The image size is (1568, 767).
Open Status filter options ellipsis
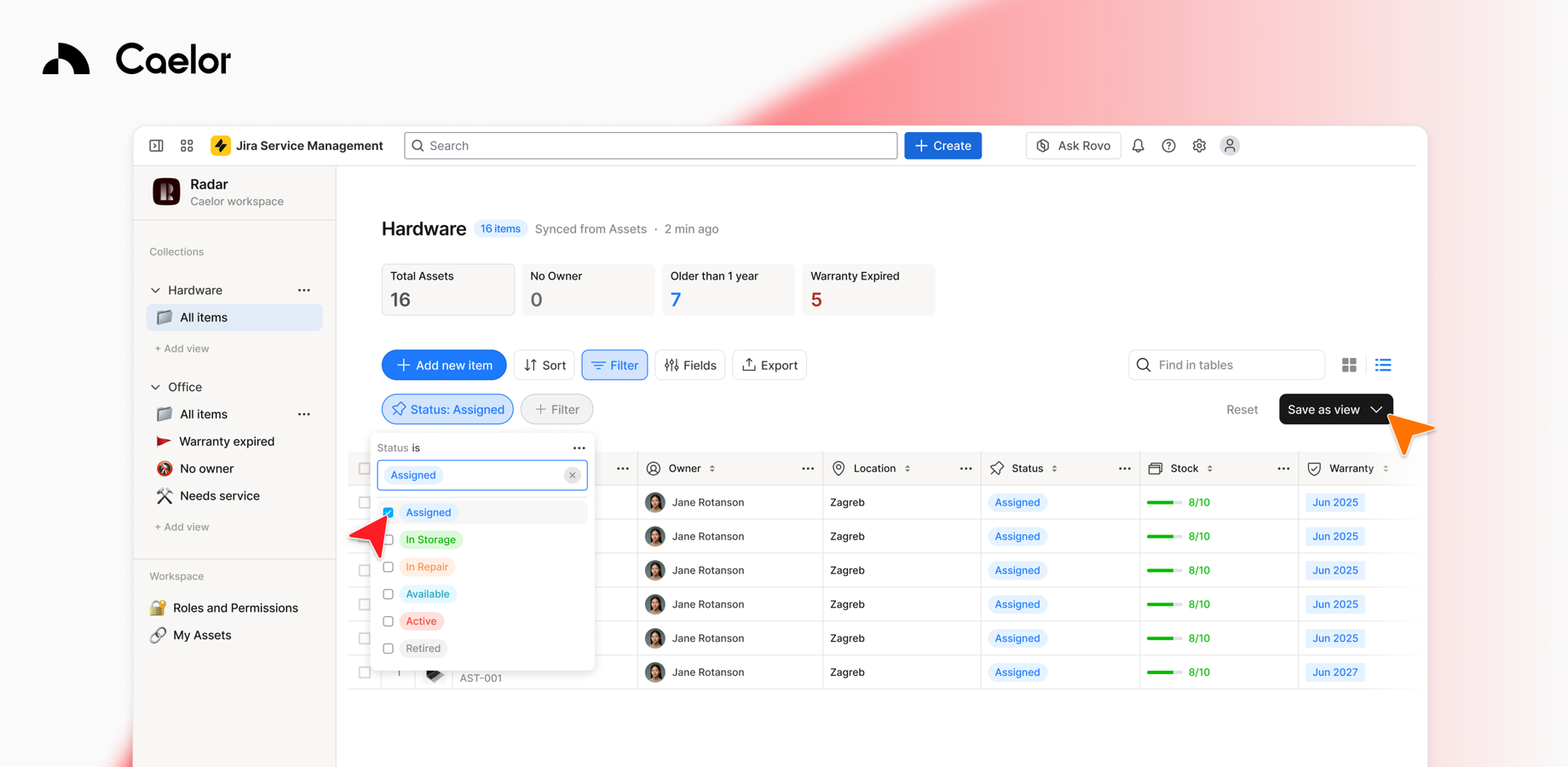click(579, 448)
